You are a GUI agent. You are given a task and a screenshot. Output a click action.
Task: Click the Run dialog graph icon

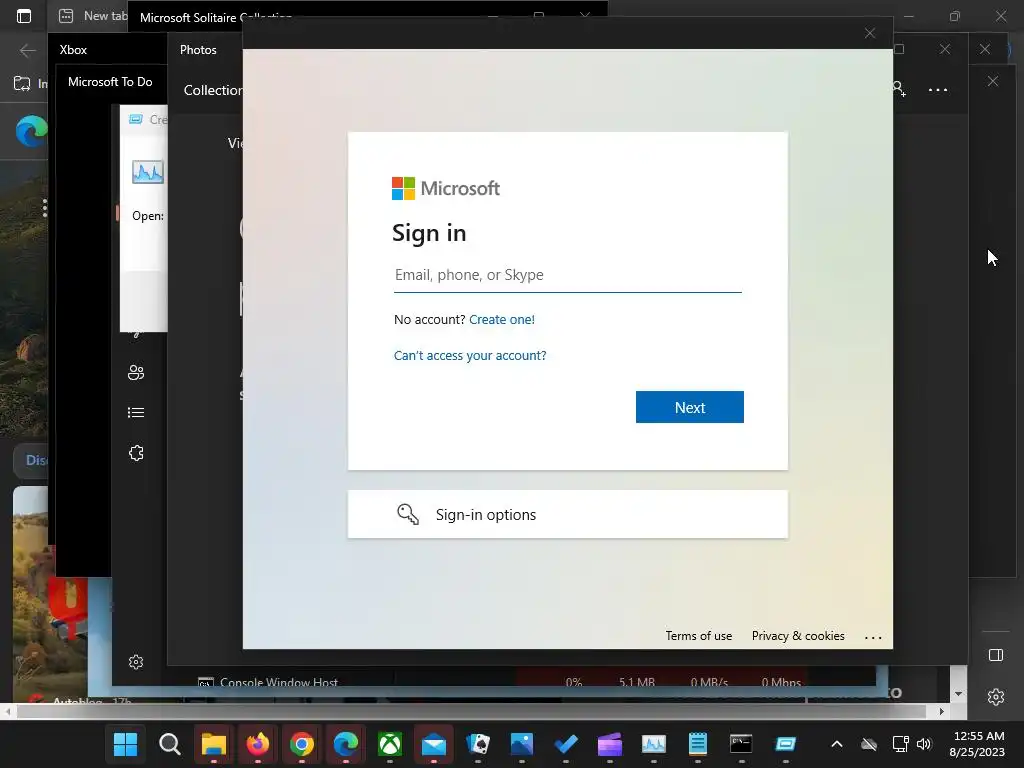tap(148, 172)
